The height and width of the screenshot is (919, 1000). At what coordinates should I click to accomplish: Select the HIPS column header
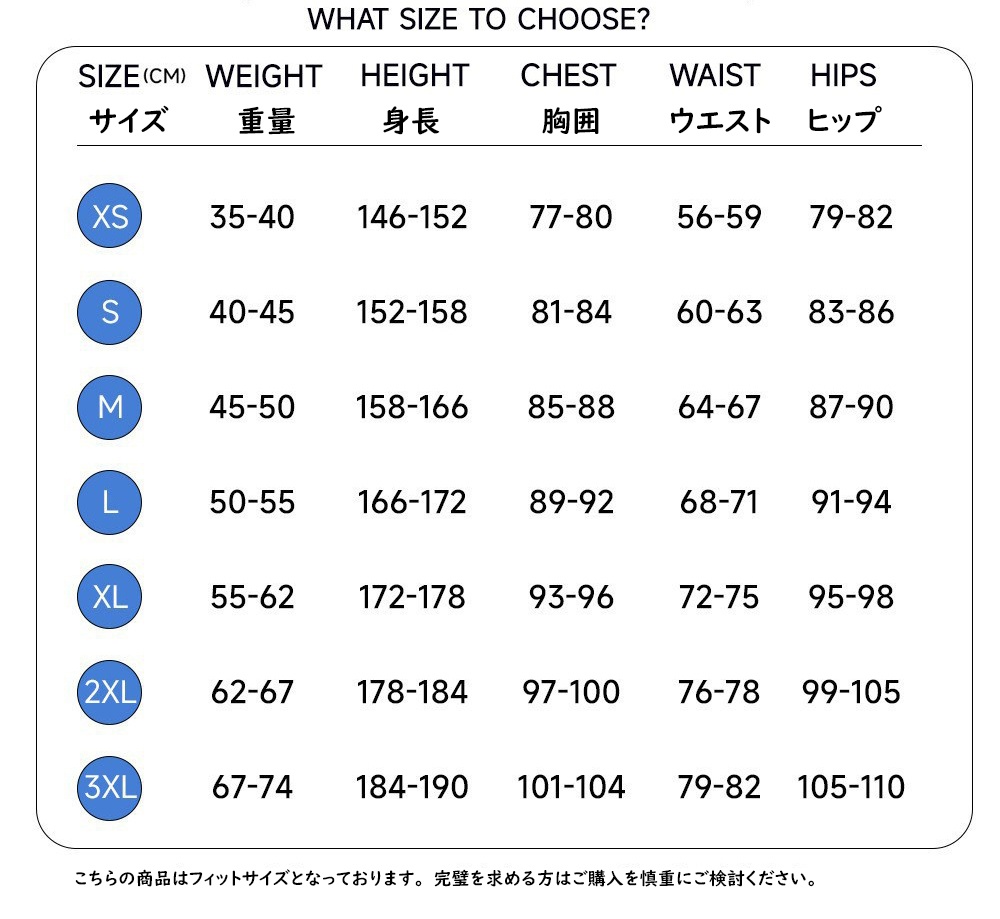tap(843, 76)
